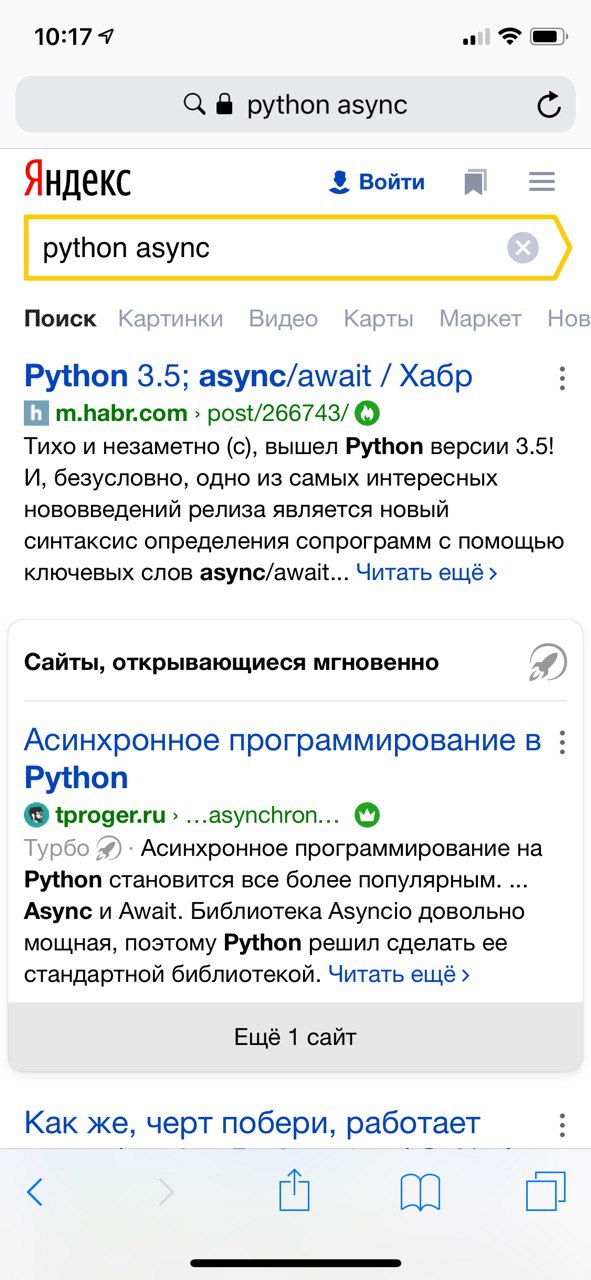
Task: Switch to the Картинки tab
Action: tap(170, 319)
